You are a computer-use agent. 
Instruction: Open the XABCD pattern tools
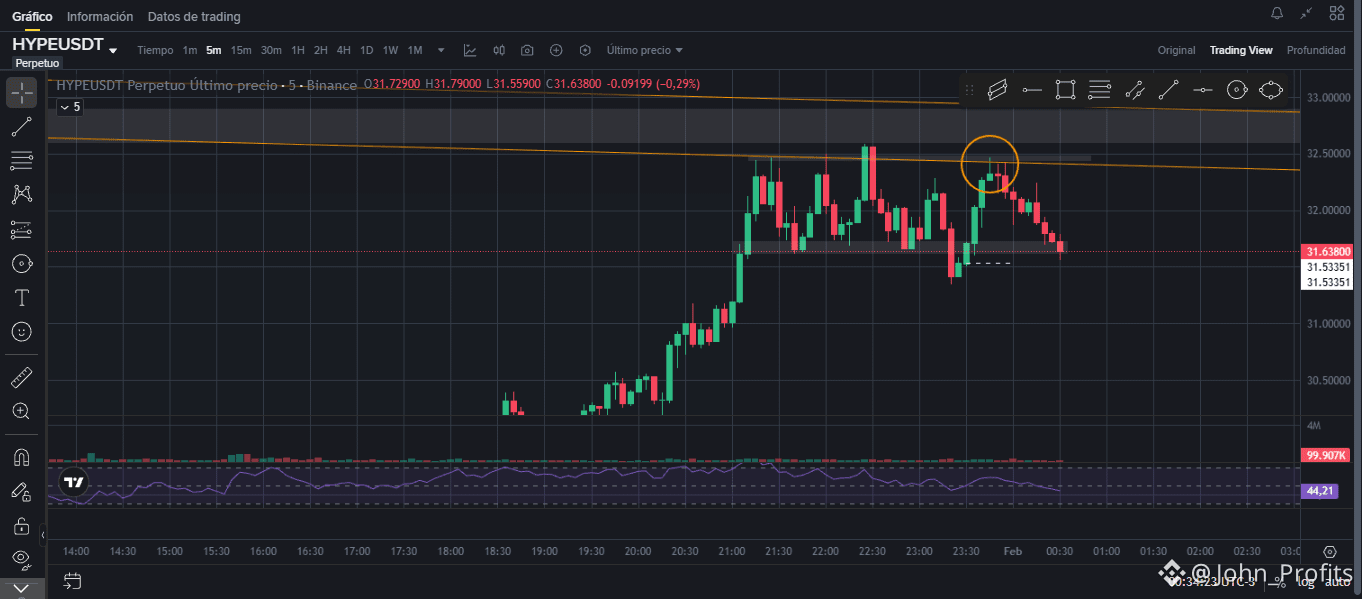click(22, 194)
